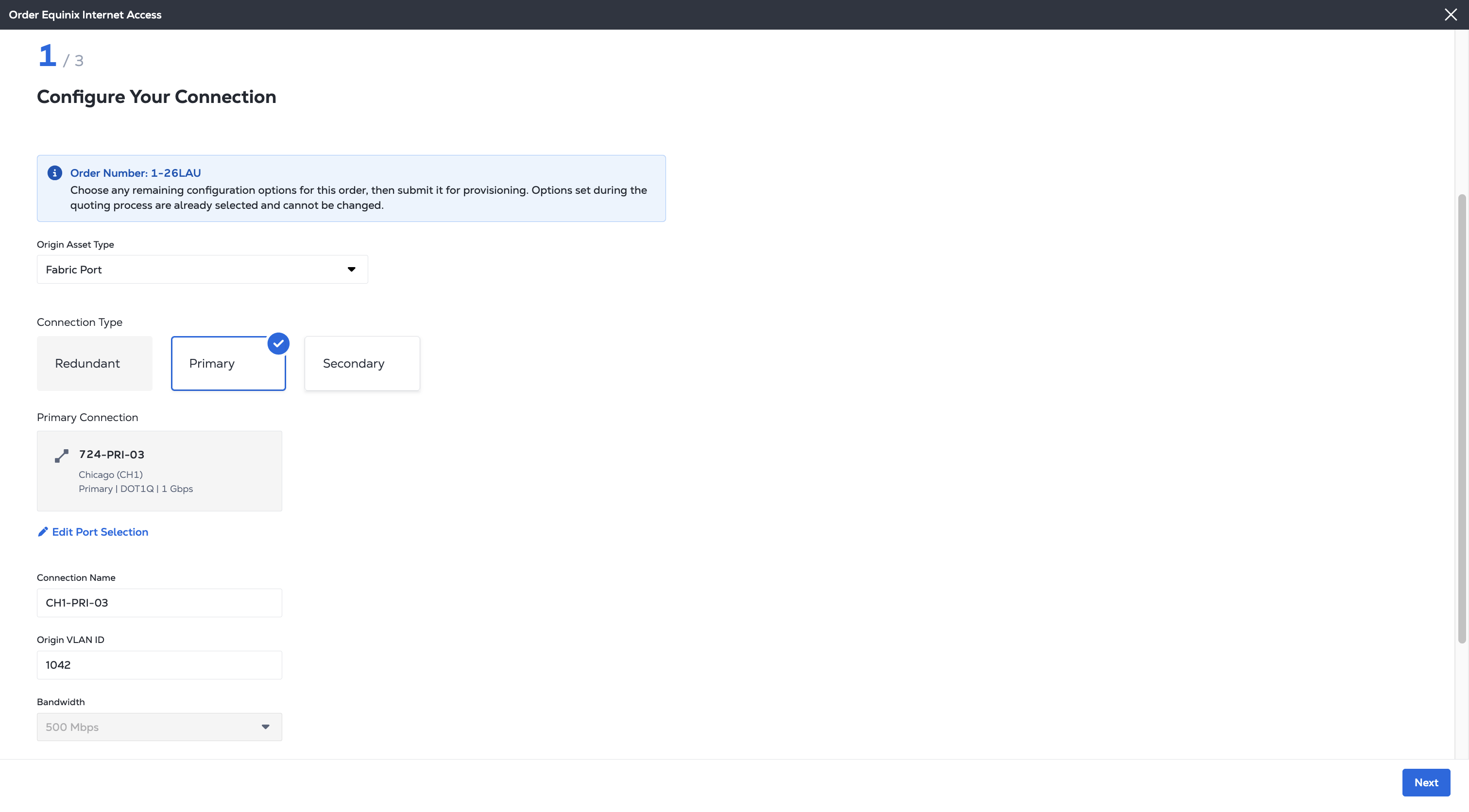
Task: Click the Origin Asset Type dropdown arrow
Action: (351, 269)
